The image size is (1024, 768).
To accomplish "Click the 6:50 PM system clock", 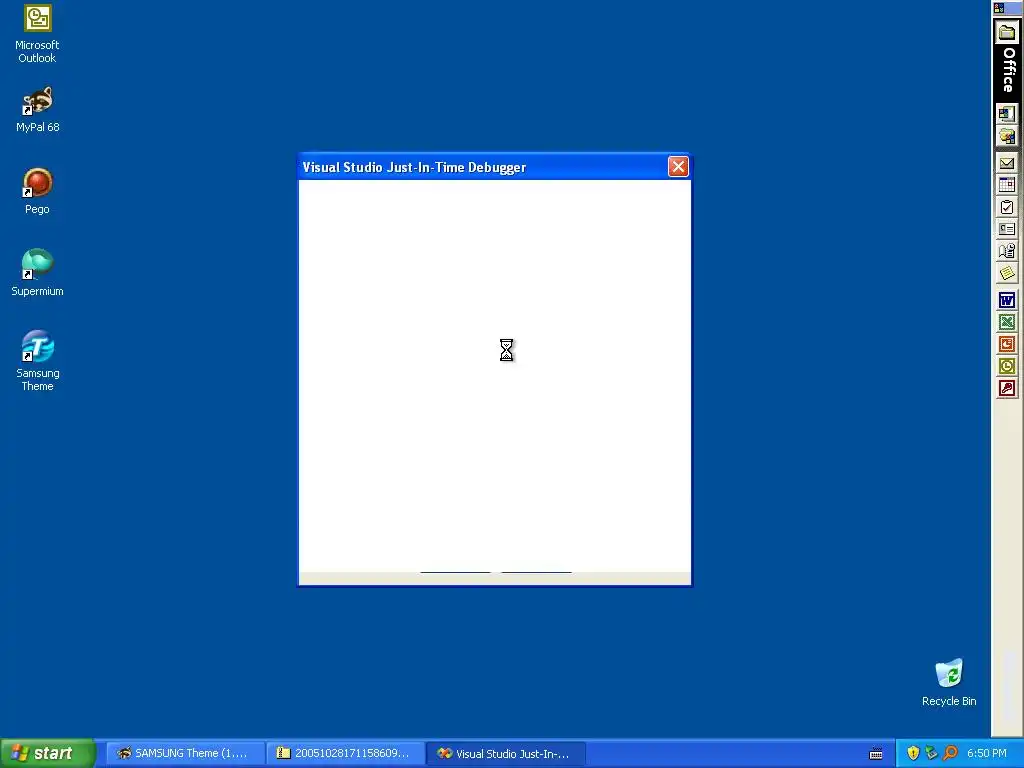I will [x=986, y=753].
